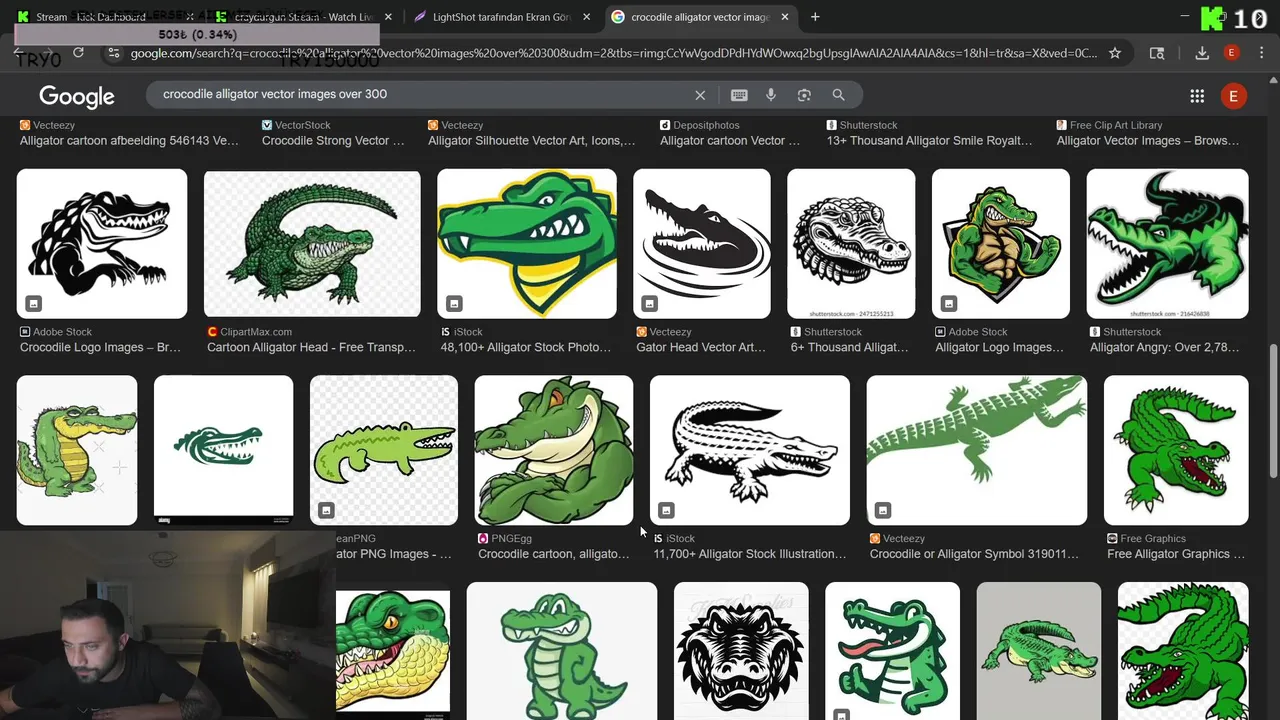The width and height of the screenshot is (1280, 720).
Task: Open 11,700+ Alligator Stock Illustration link
Action: (x=750, y=554)
